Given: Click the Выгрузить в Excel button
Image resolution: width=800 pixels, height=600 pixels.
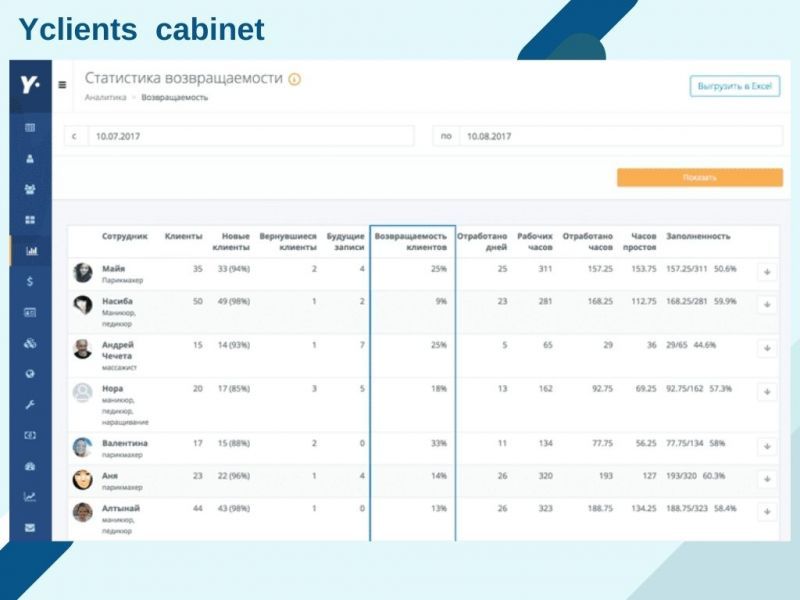Looking at the screenshot, I should coord(734,86).
